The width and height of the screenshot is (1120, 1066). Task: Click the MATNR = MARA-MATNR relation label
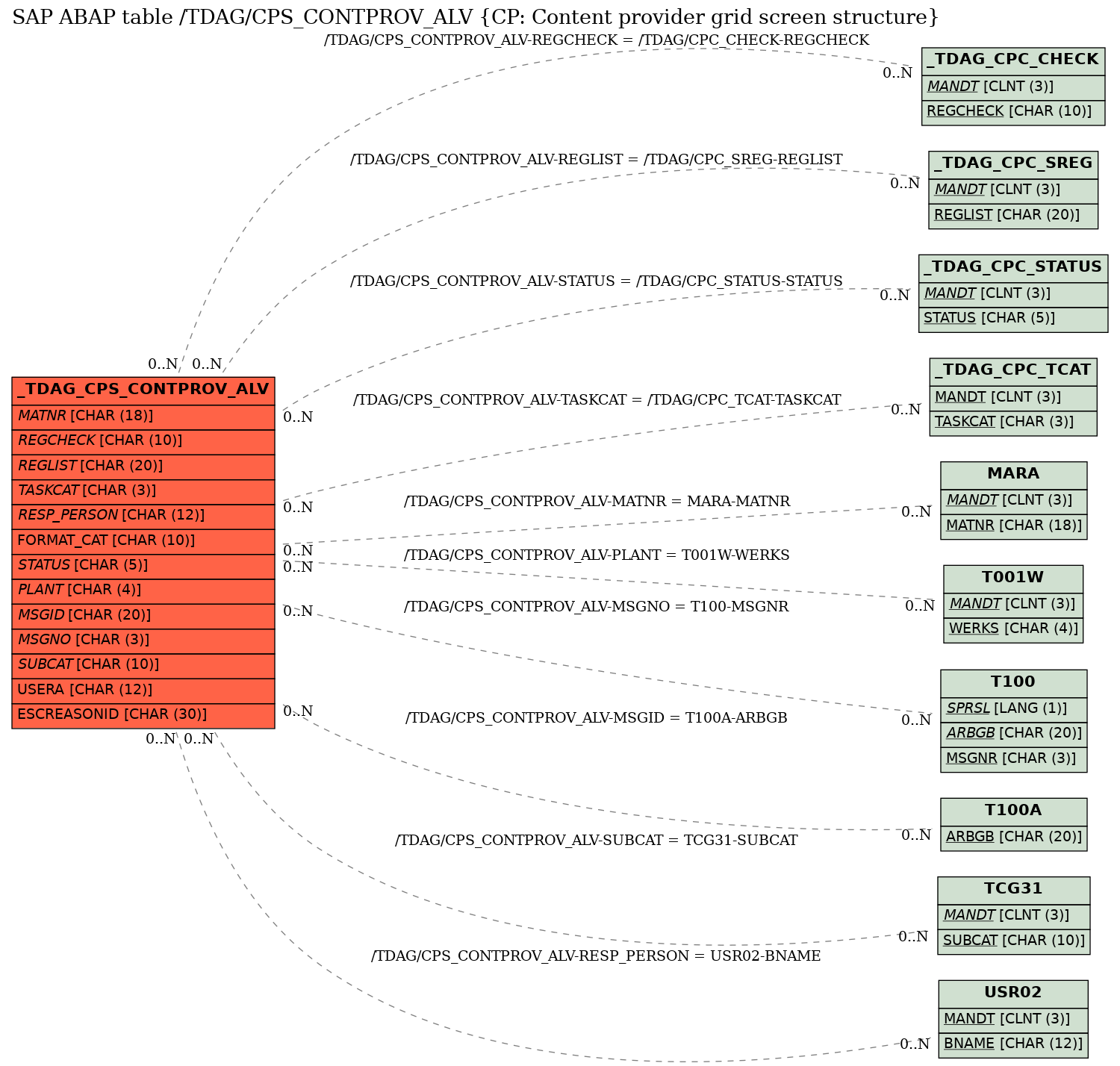tap(597, 502)
